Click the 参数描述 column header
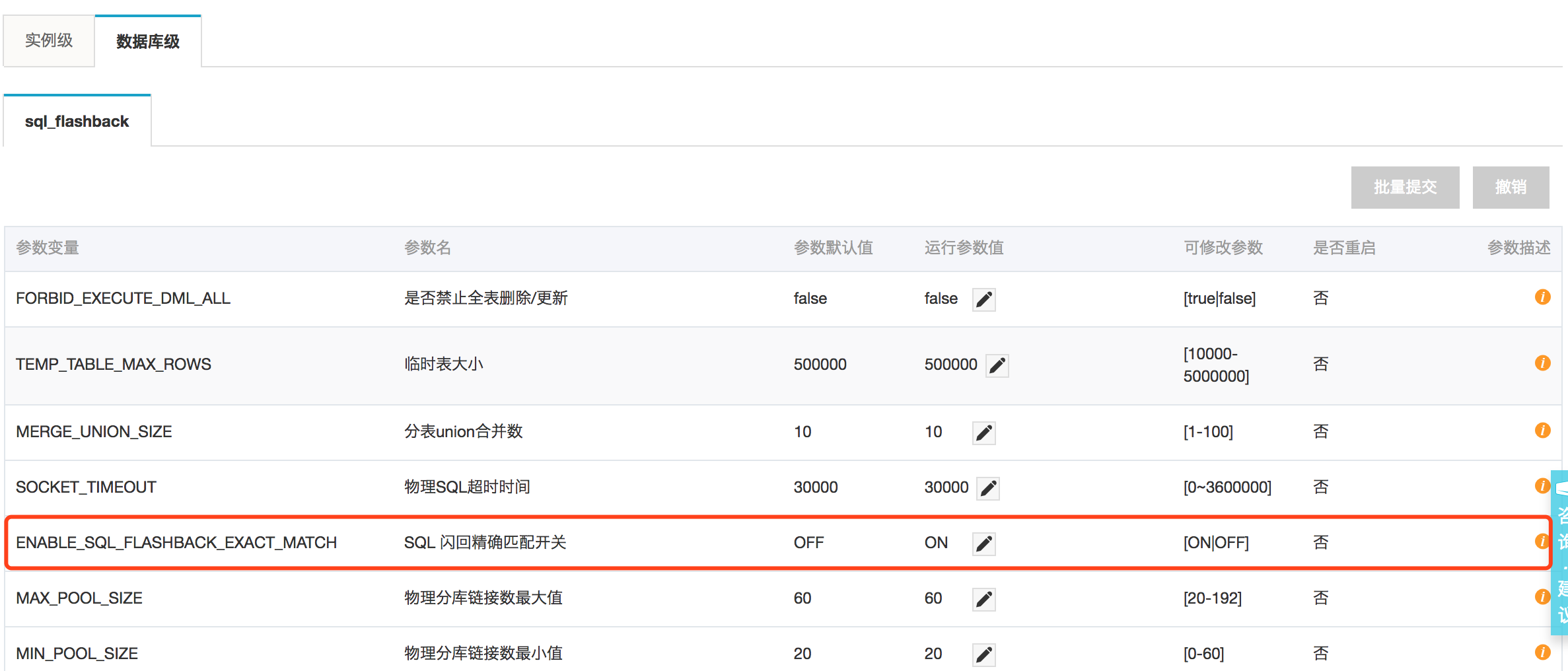 (x=1518, y=248)
